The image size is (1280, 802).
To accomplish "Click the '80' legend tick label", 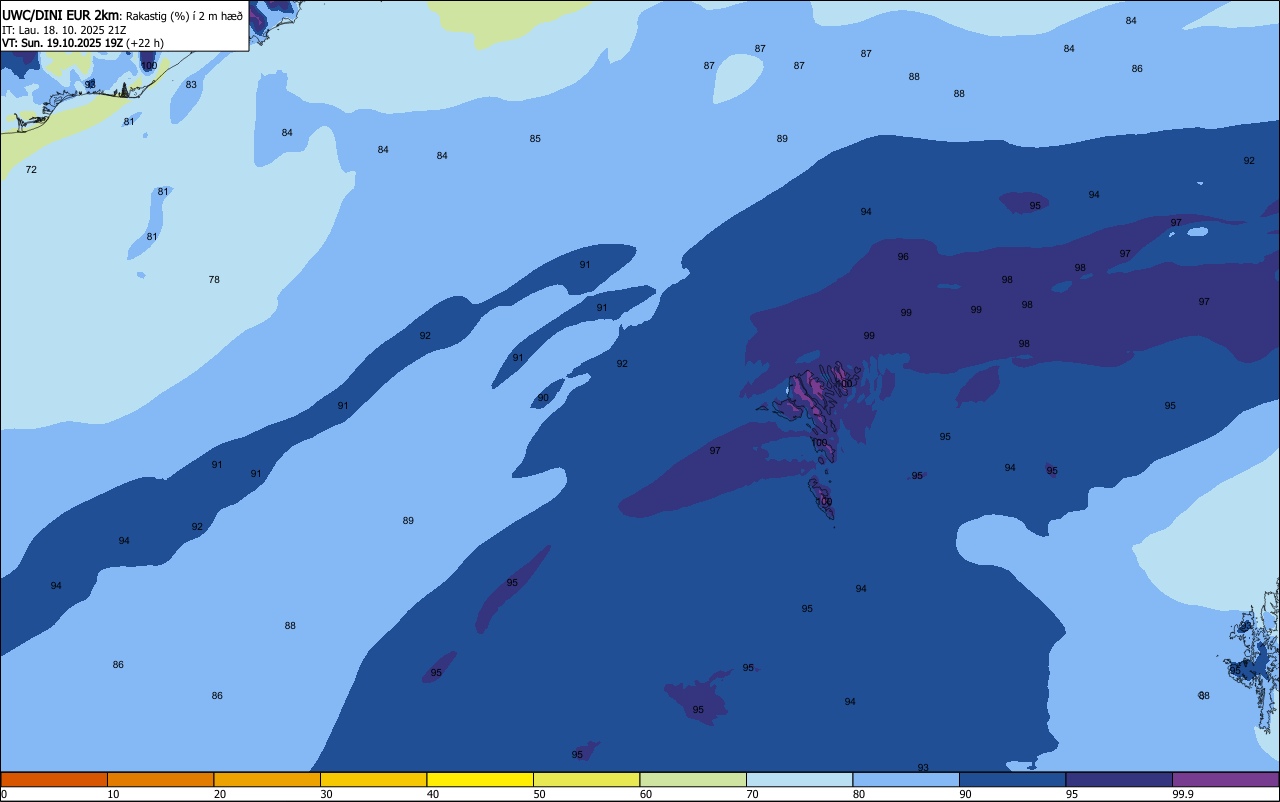I will click(x=859, y=794).
